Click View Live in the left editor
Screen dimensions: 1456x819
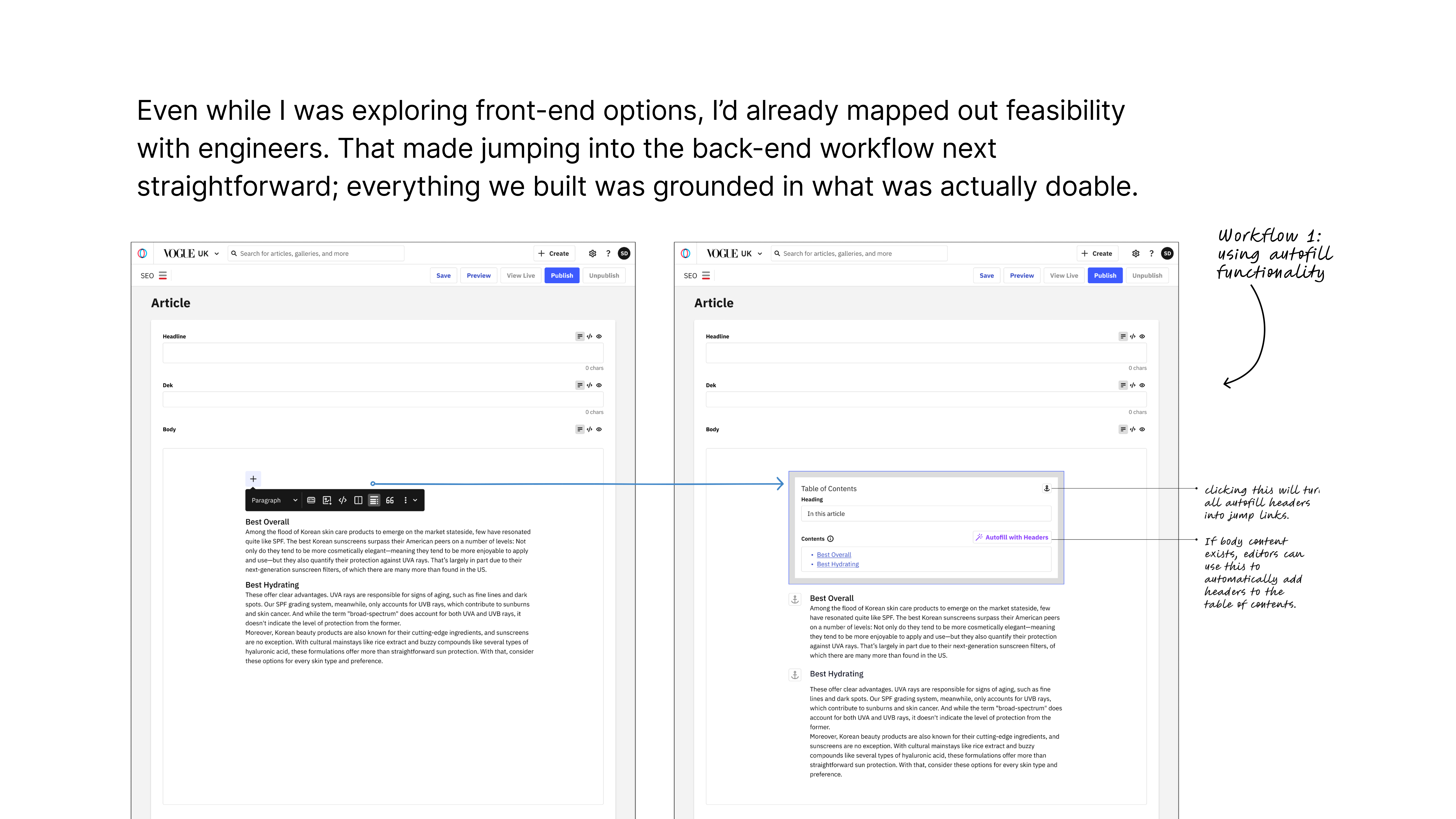coord(521,276)
